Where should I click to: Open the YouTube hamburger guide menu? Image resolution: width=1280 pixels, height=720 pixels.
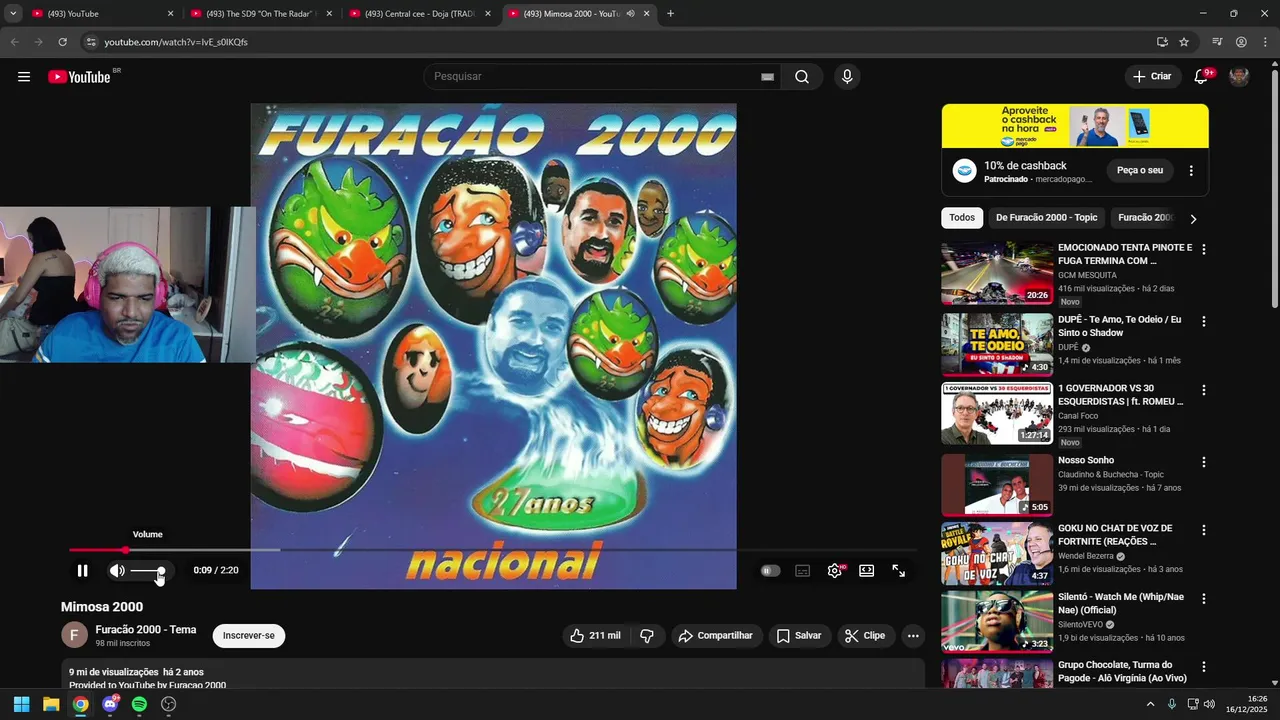(x=24, y=77)
